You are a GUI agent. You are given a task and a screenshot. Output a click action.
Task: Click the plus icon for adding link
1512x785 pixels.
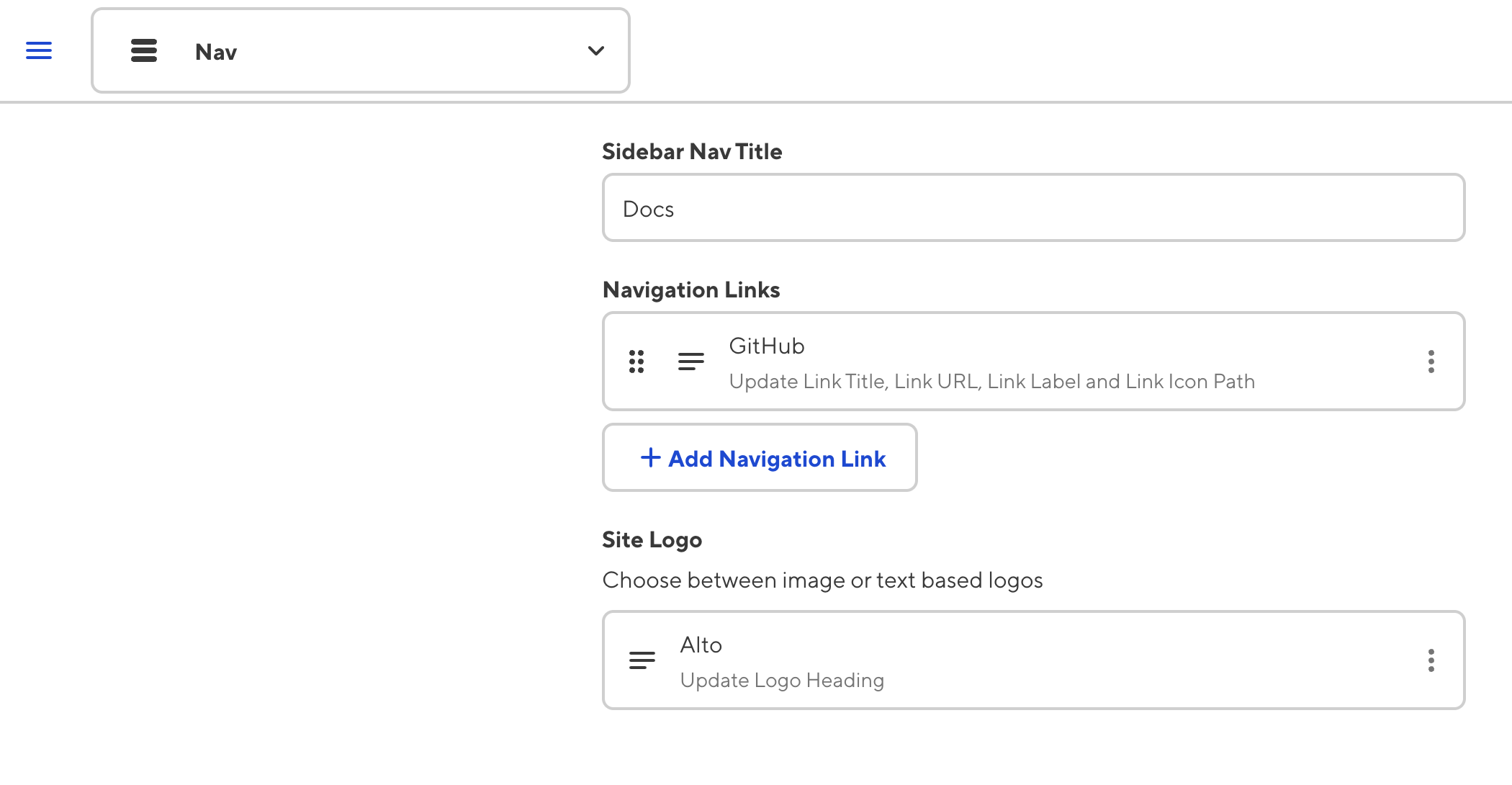point(650,457)
